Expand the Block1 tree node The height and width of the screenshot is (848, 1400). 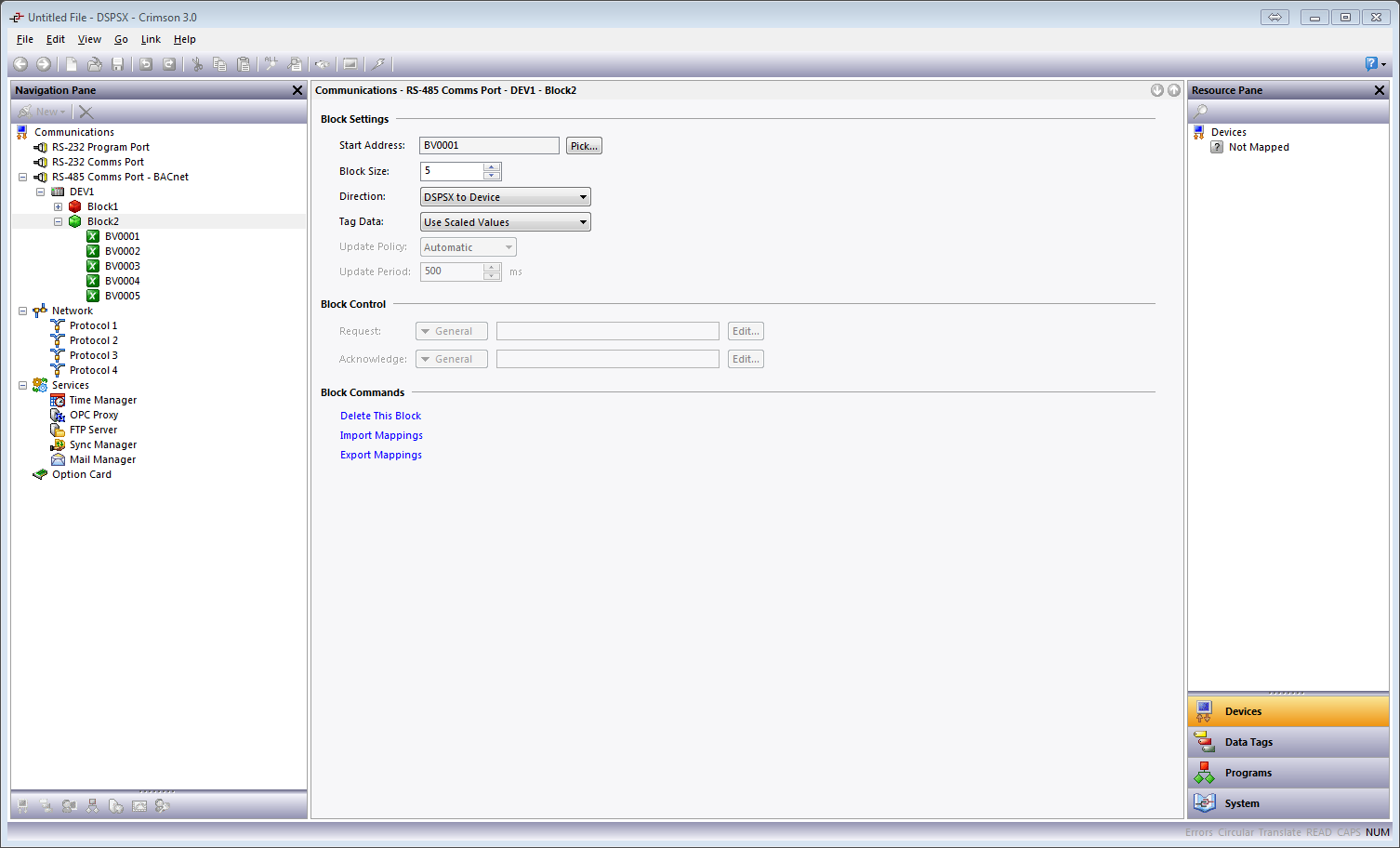(59, 206)
